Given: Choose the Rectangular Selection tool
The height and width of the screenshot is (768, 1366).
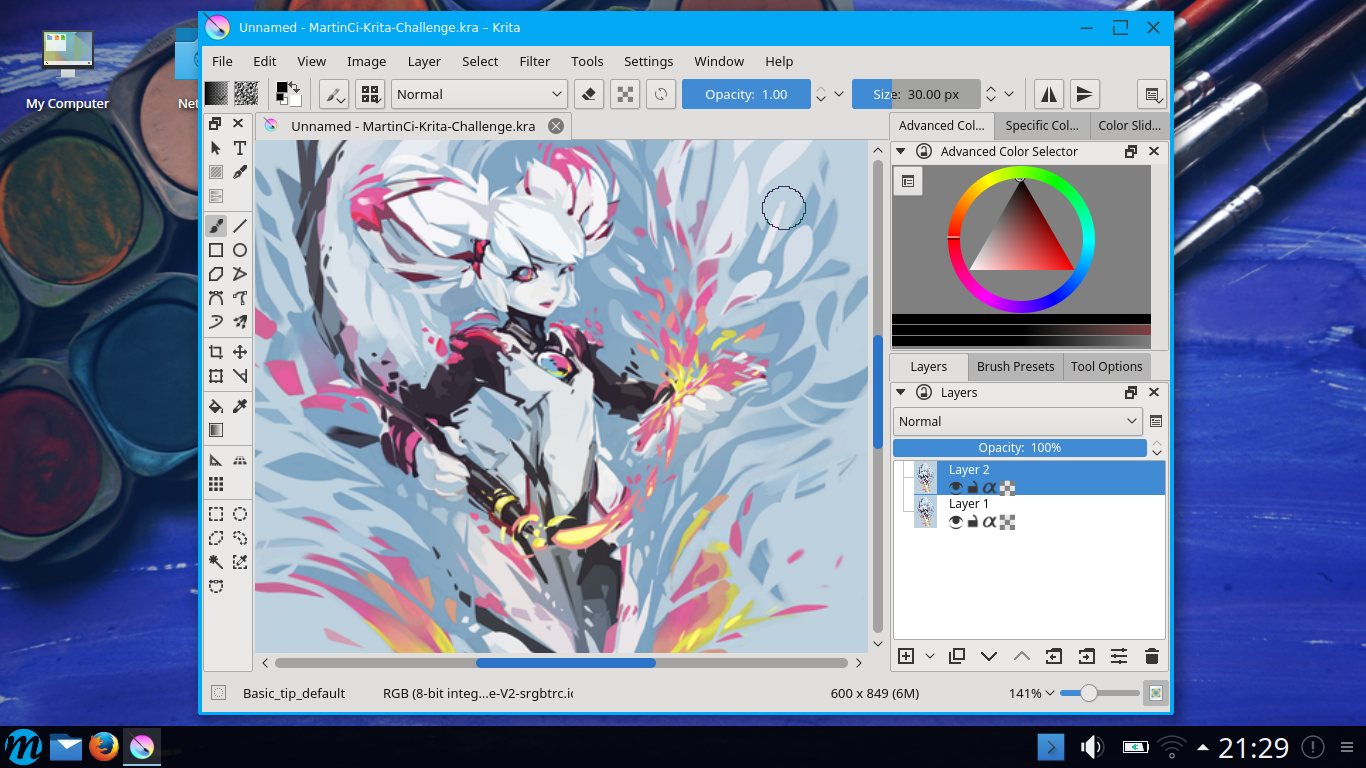Looking at the screenshot, I should pyautogui.click(x=216, y=514).
